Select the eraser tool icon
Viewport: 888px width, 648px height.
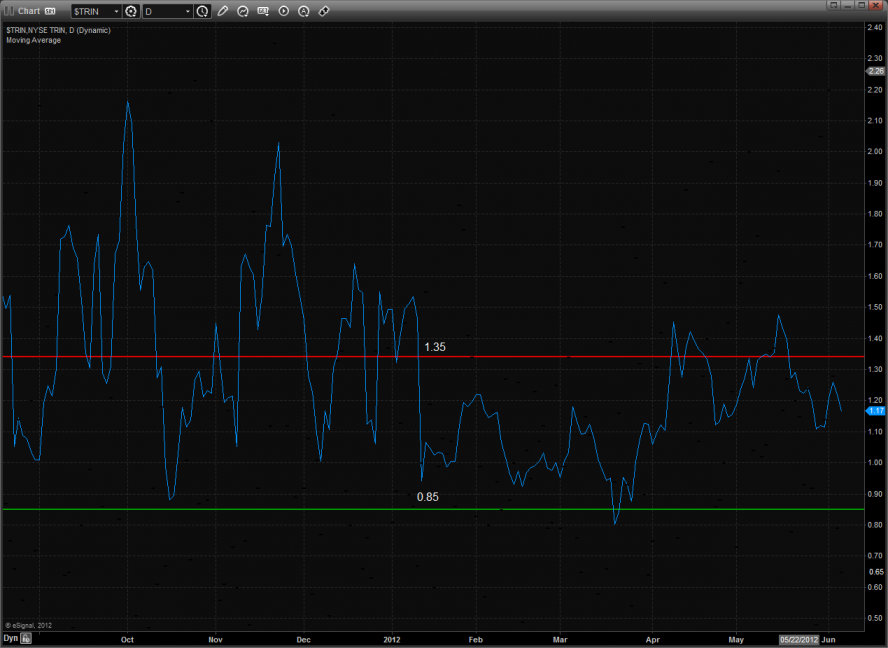click(x=324, y=11)
